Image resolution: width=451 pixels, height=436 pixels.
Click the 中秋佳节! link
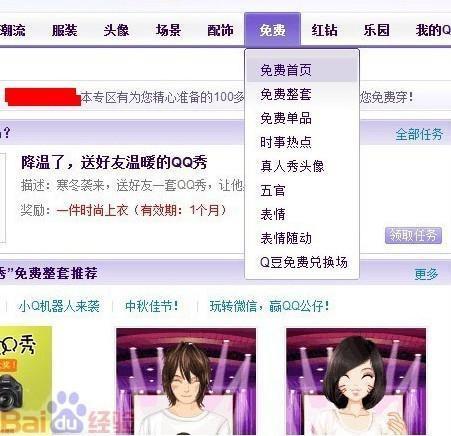pos(152,306)
